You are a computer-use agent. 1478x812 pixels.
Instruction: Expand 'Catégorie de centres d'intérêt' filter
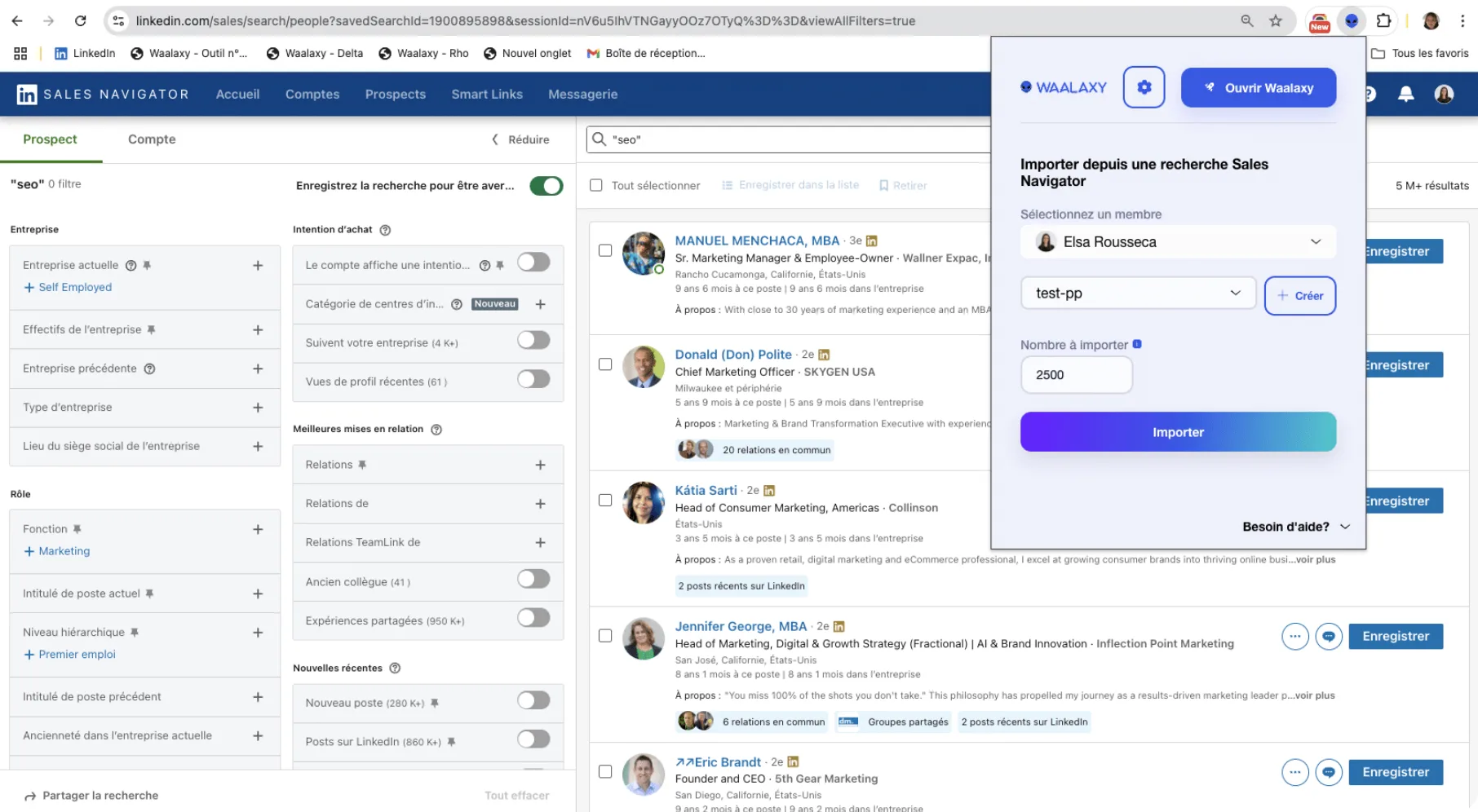(x=540, y=304)
